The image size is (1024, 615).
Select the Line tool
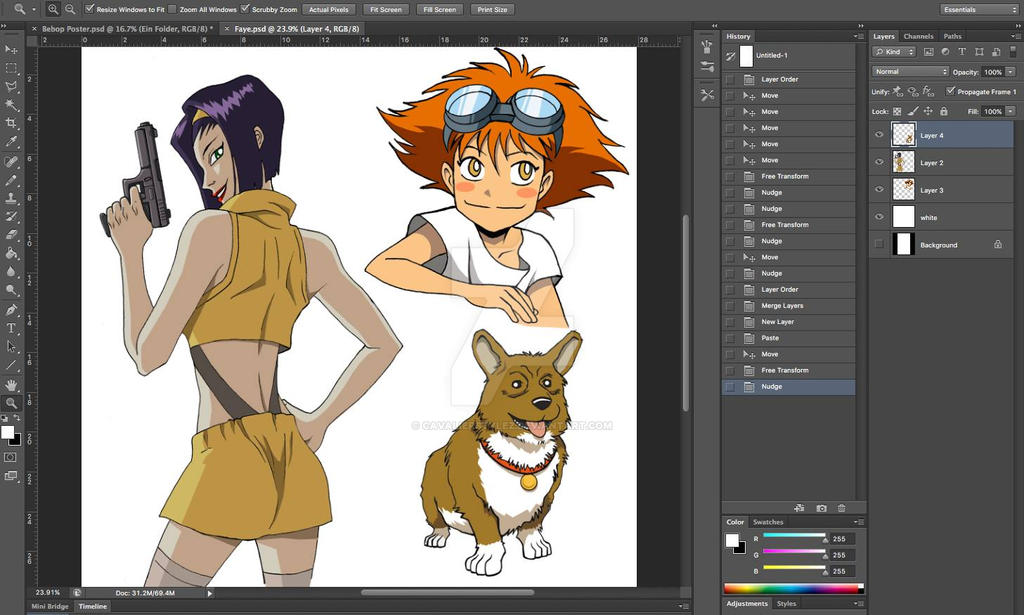point(11,365)
